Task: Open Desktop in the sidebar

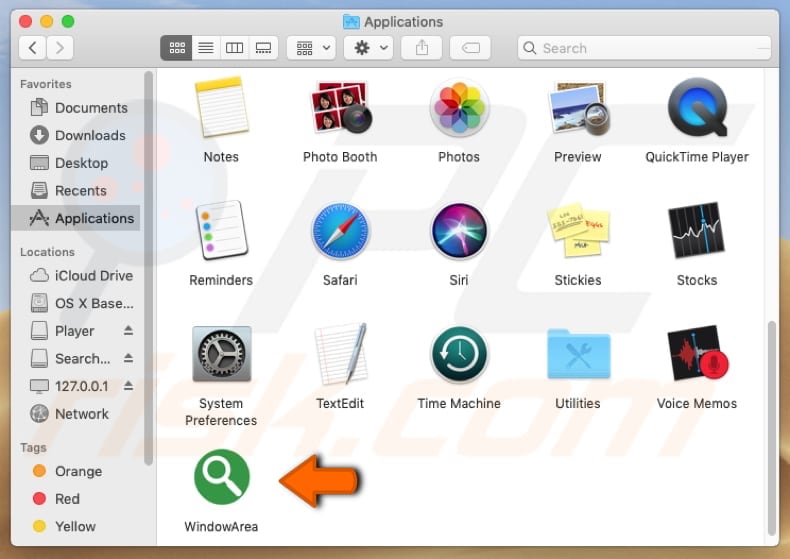Action: click(76, 163)
